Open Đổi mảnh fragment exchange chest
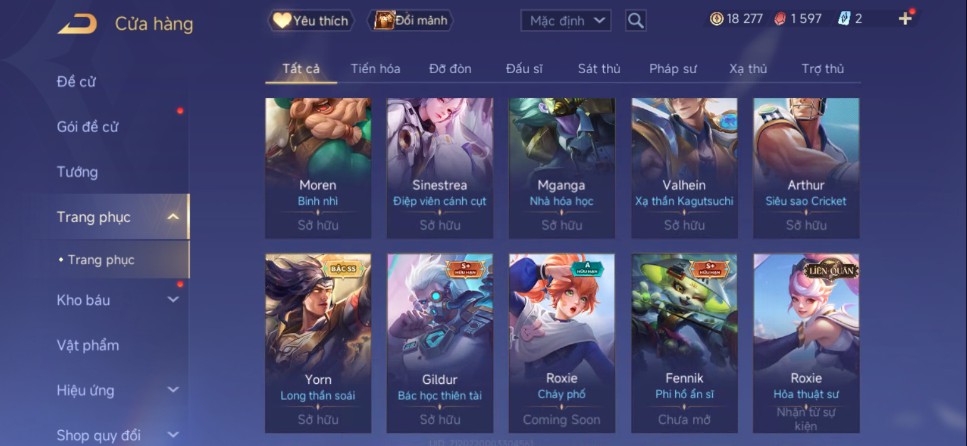This screenshot has height=446, width=967. [x=410, y=20]
